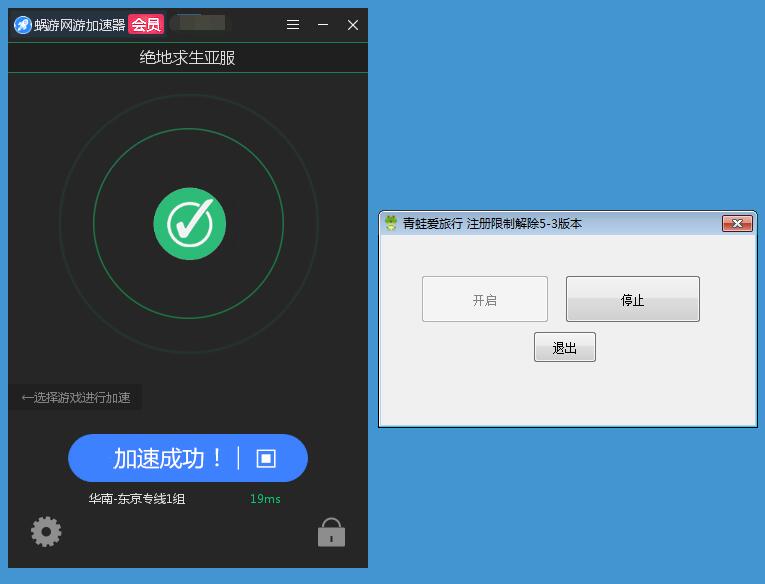
Task: Click the blurred username next to 会员
Action: (x=198, y=22)
